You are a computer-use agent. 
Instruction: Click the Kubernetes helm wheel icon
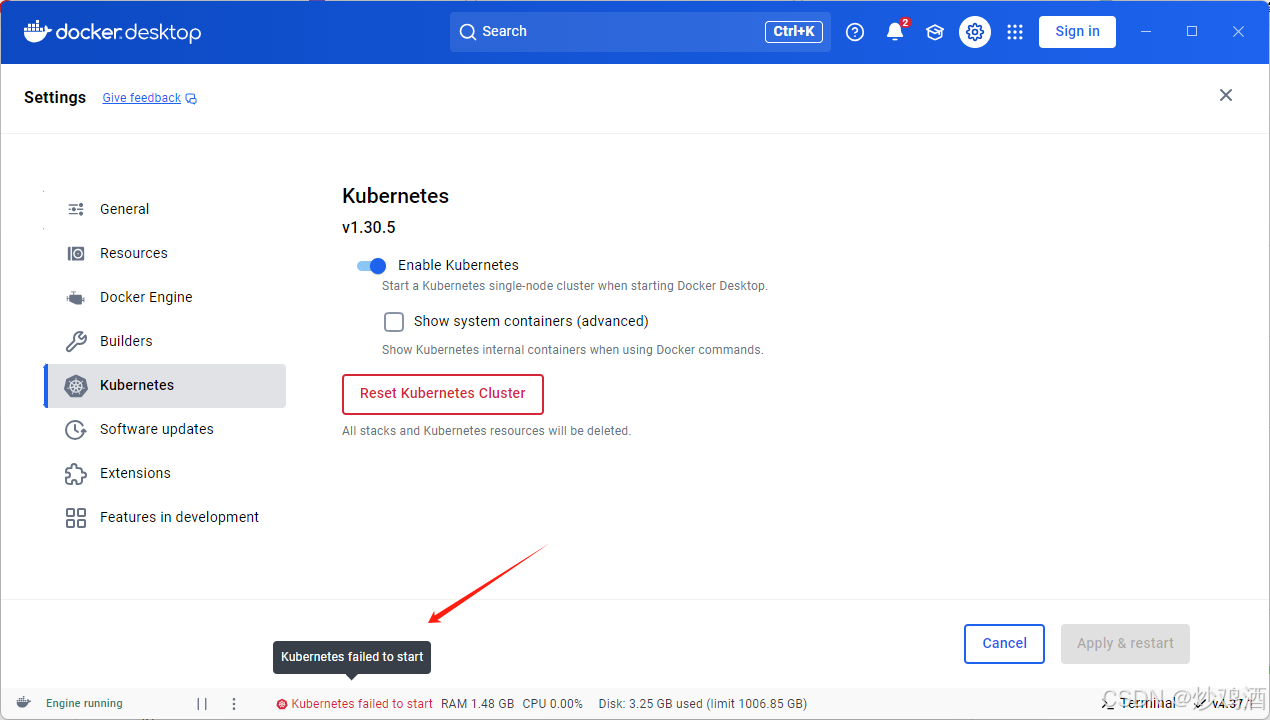(76, 385)
